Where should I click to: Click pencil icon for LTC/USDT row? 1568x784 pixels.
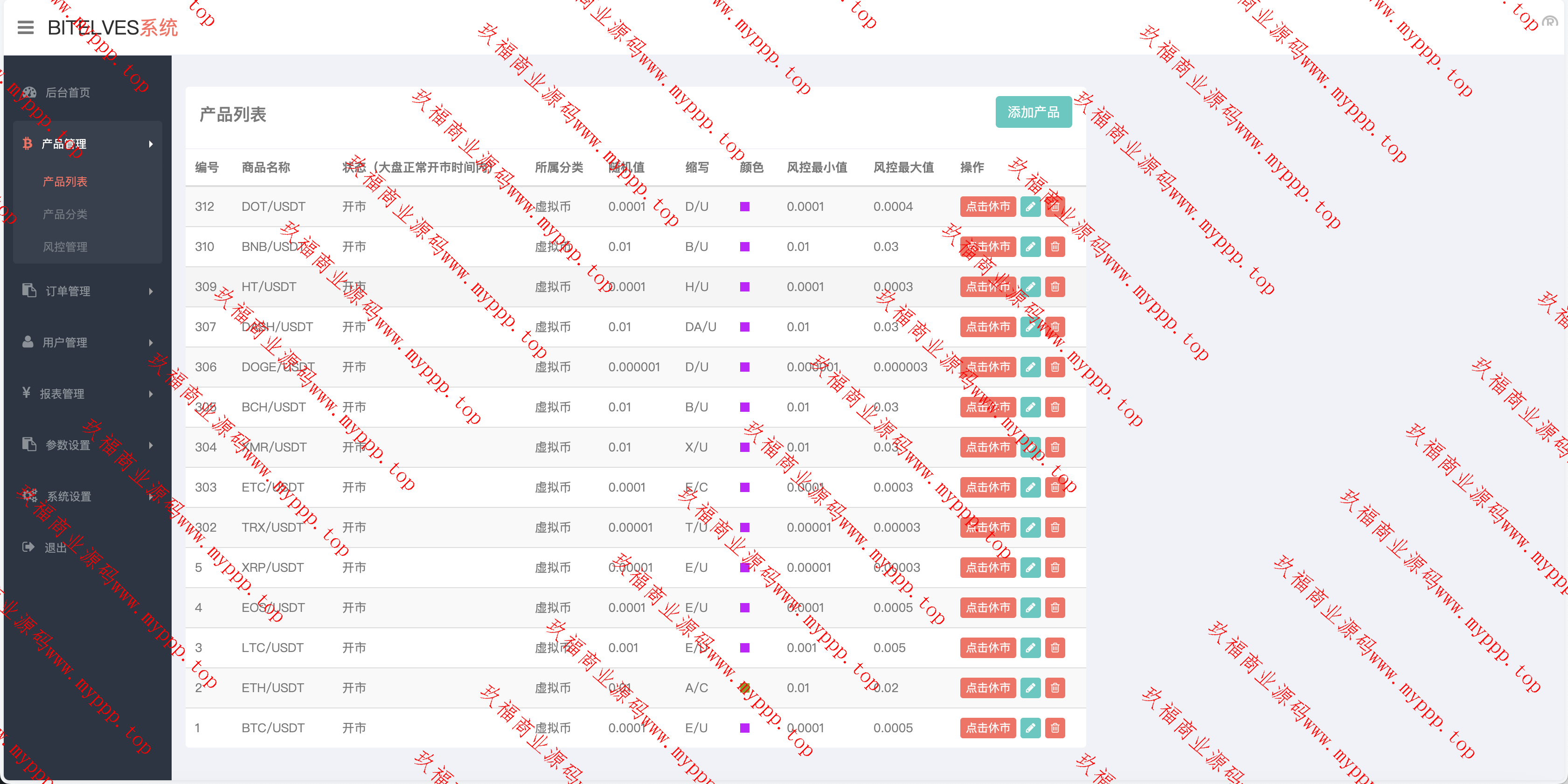tap(1030, 648)
